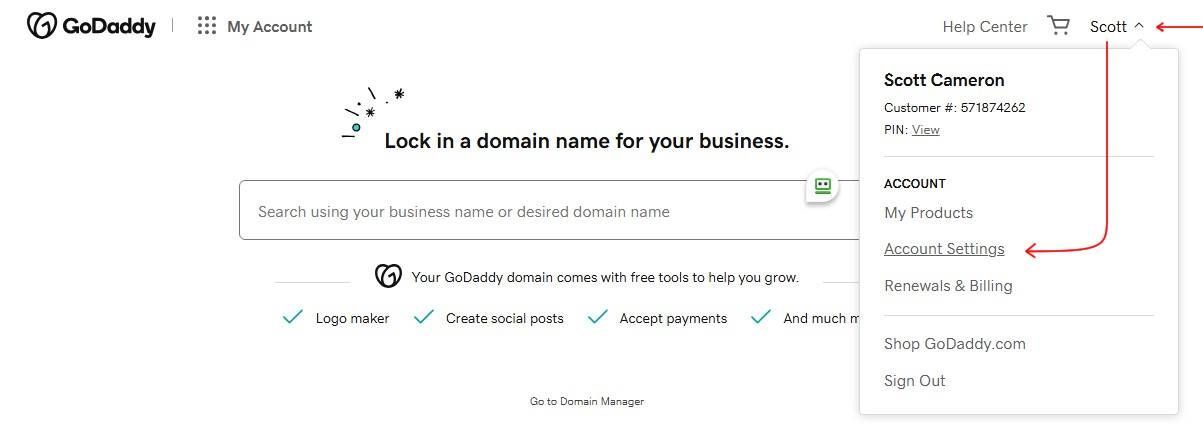Collapse the Scott account dropdown chevron
Viewport: 1203px width, 430px height.
coord(1139,26)
